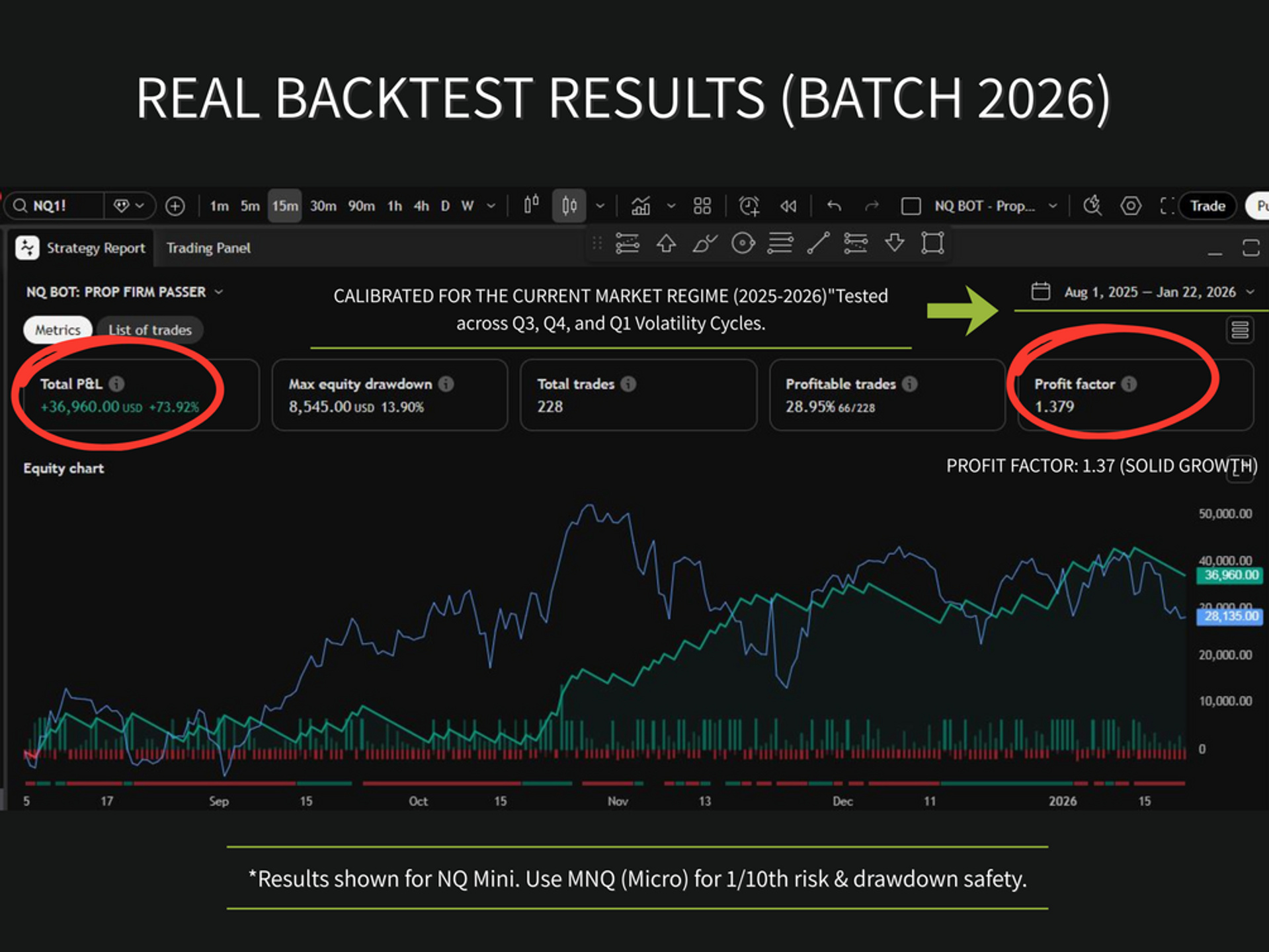Click the info icon next to Total trades
The image size is (1269, 952).
pos(628,383)
